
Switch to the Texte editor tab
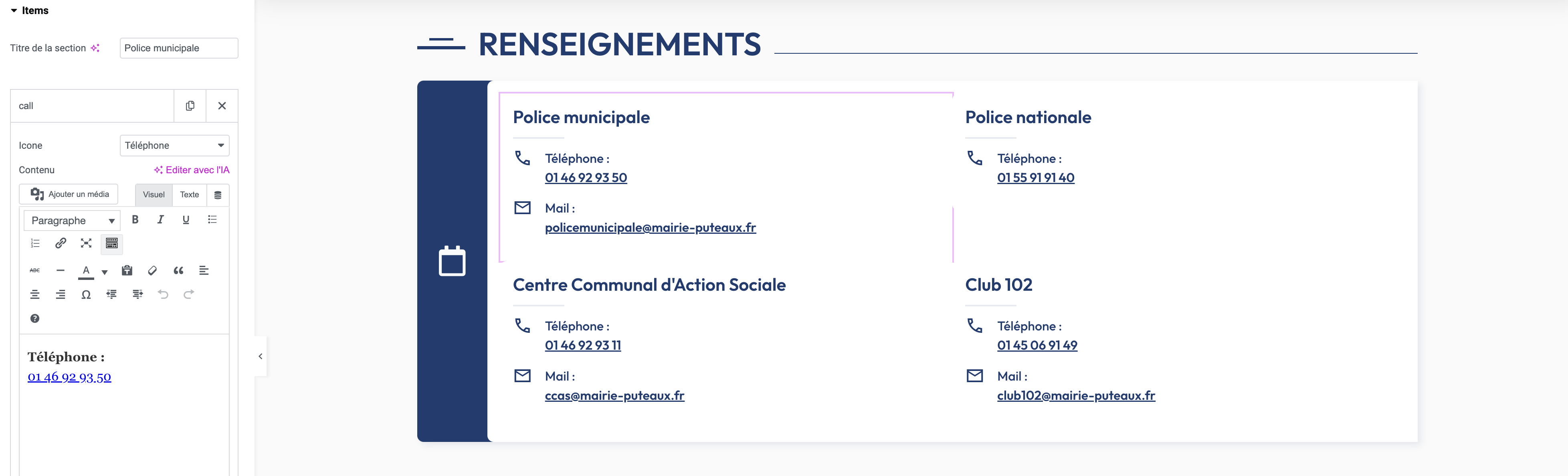pyautogui.click(x=189, y=195)
